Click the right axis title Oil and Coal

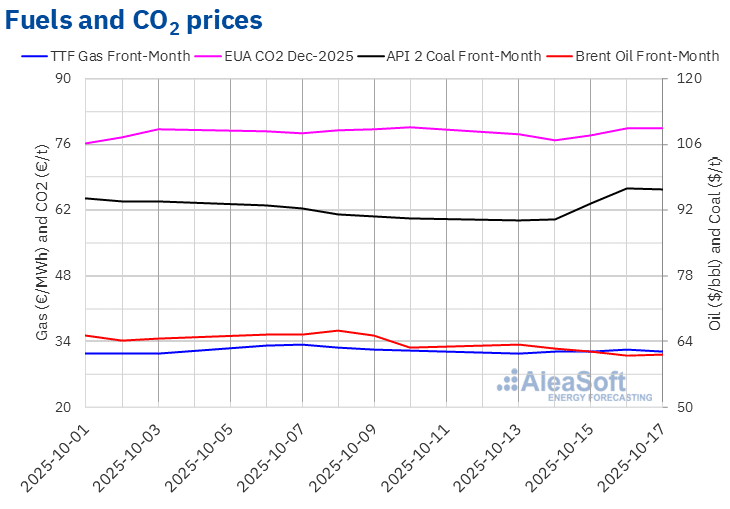coord(714,242)
